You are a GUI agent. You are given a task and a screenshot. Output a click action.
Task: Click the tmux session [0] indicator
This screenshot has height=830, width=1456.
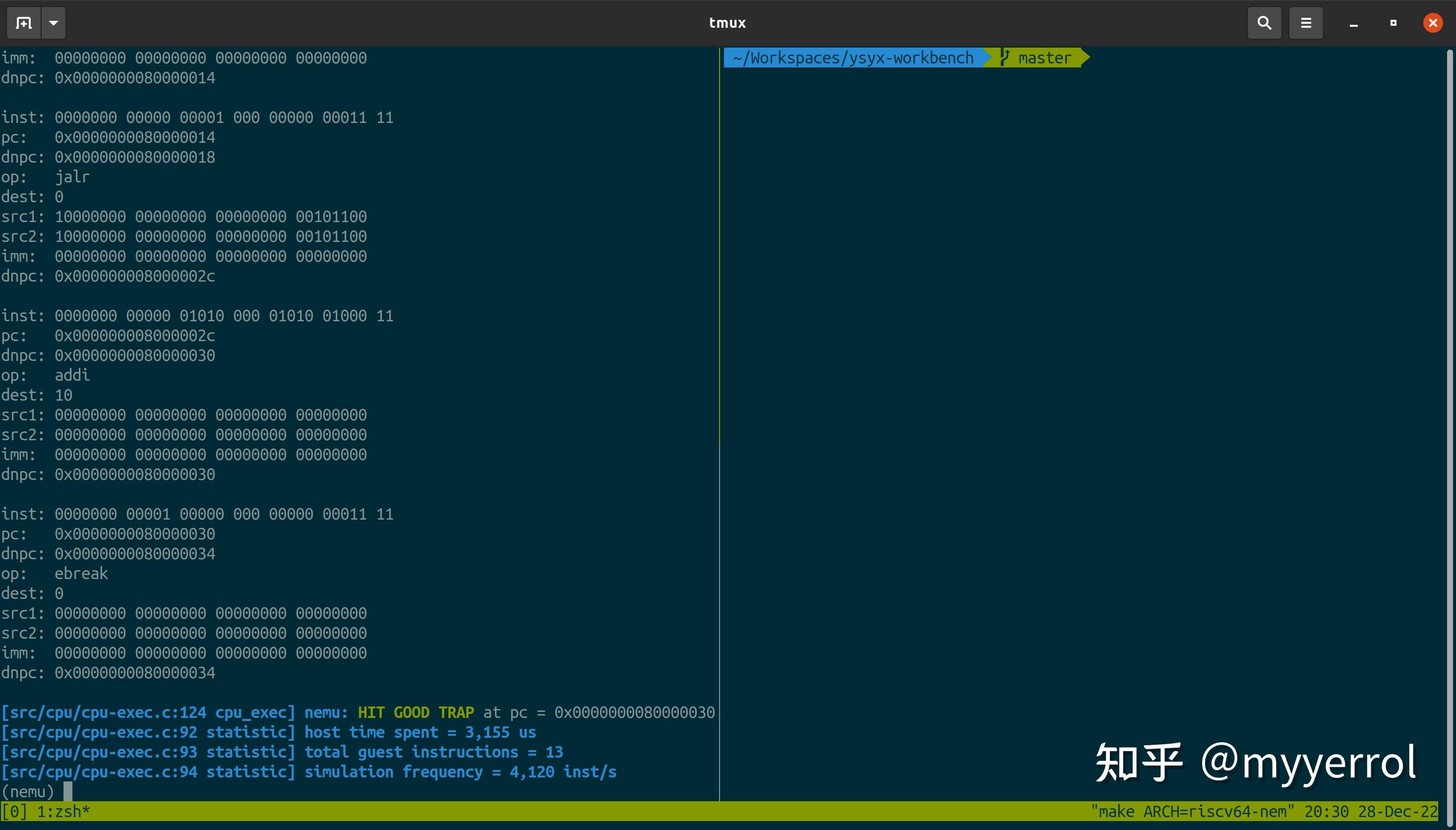pos(14,811)
